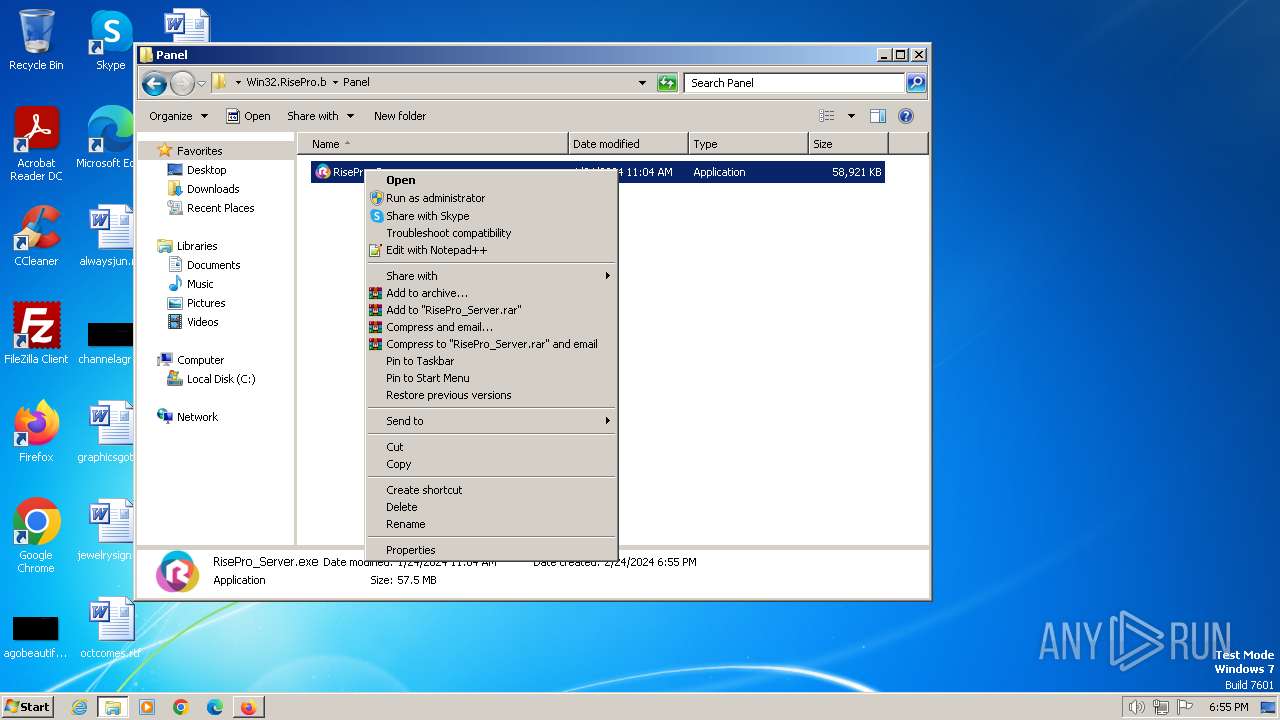Expand the Share with context submenu
The image size is (1280, 720).
(x=492, y=276)
